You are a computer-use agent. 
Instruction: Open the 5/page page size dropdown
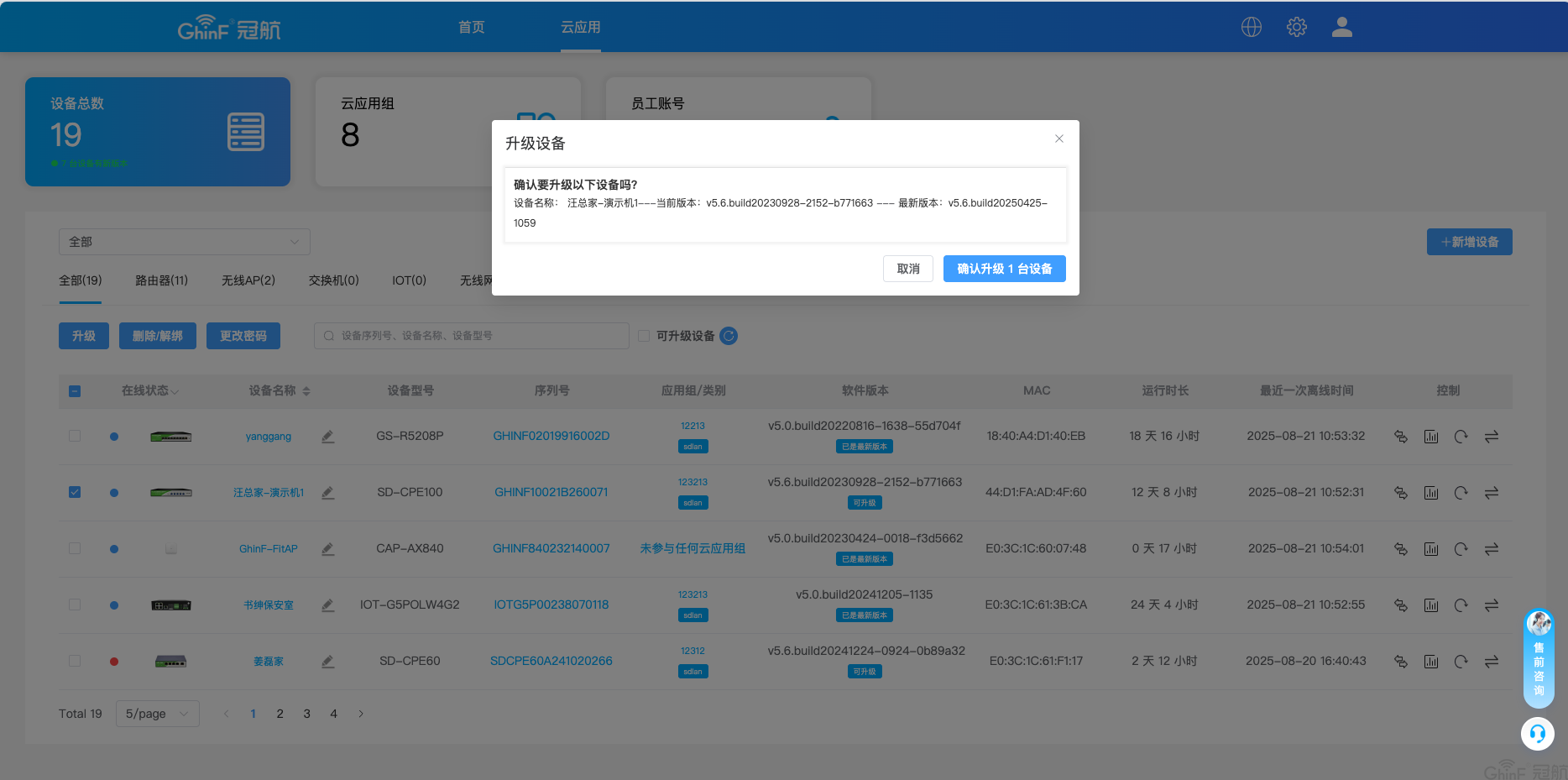tap(157, 714)
